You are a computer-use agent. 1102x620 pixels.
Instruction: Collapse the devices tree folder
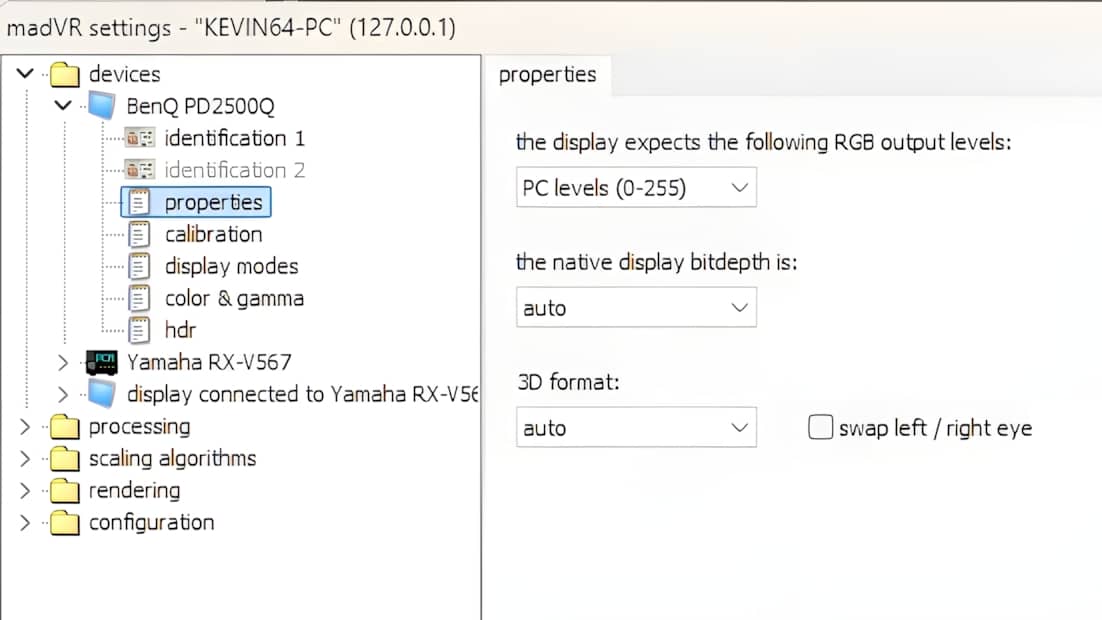(x=26, y=74)
